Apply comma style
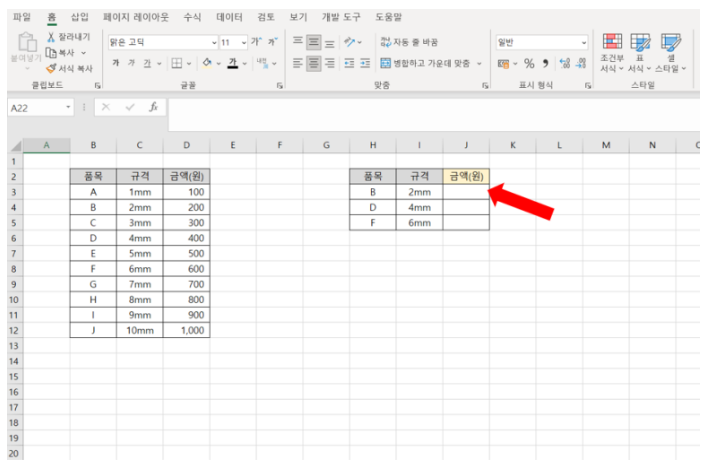The width and height of the screenshot is (710, 468). pos(546,63)
